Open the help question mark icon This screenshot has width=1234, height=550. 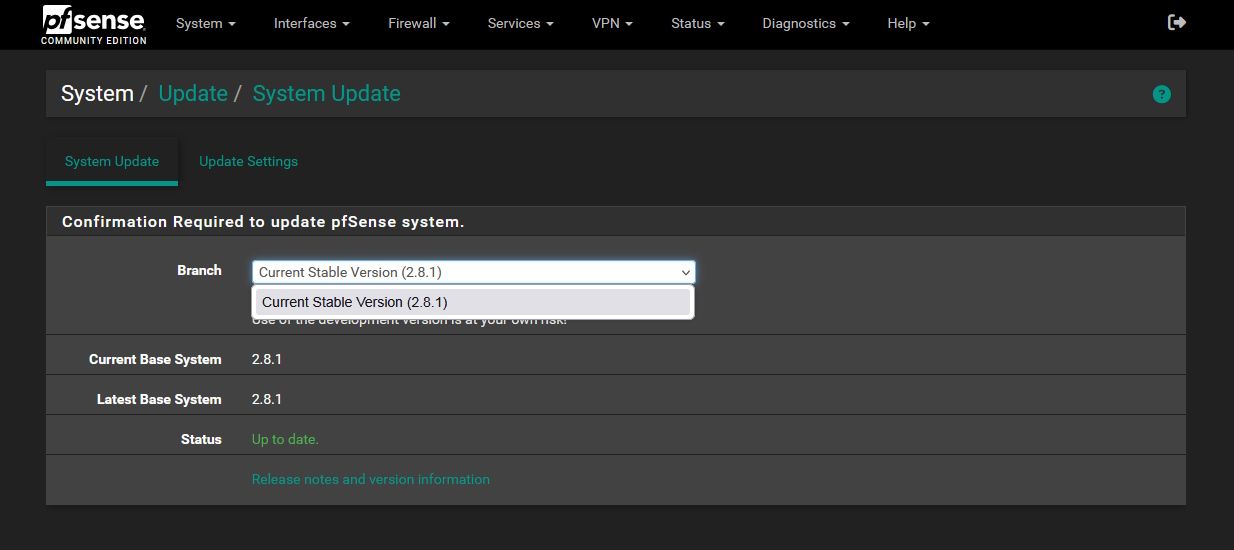(x=1161, y=94)
